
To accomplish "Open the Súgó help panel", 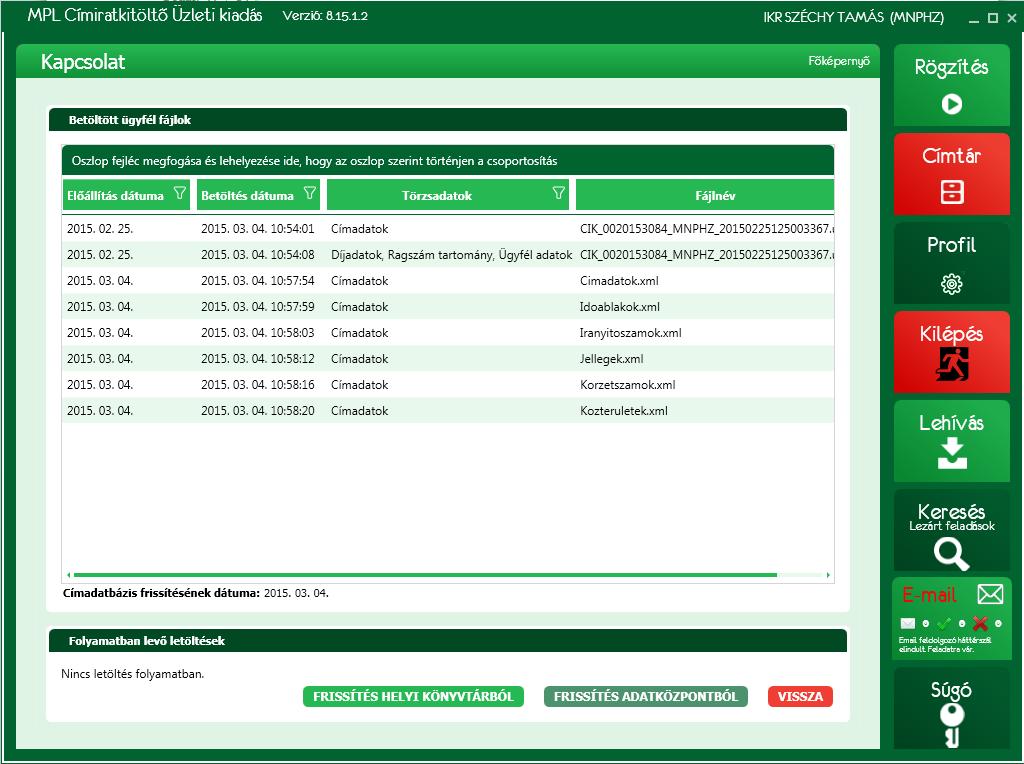I will [952, 708].
